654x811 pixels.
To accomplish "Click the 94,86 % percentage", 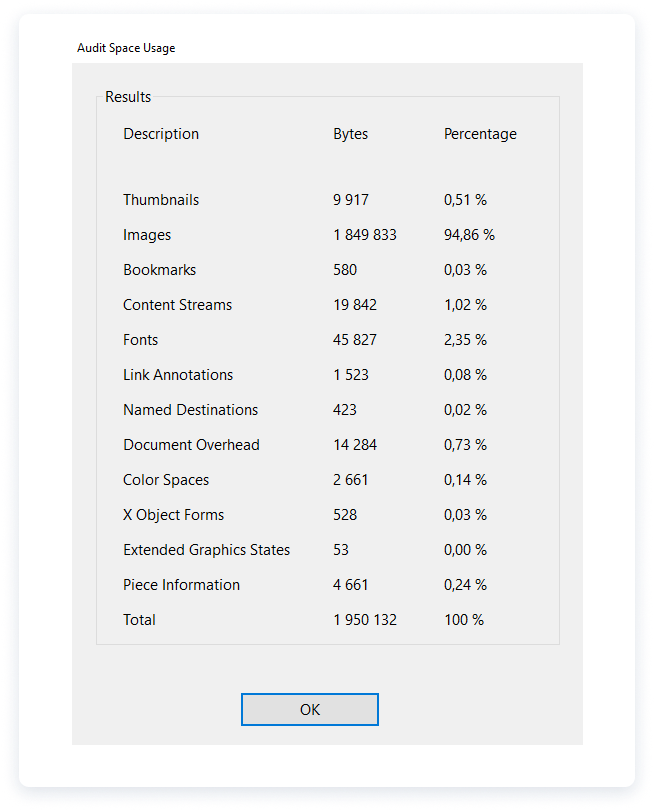I will click(469, 235).
